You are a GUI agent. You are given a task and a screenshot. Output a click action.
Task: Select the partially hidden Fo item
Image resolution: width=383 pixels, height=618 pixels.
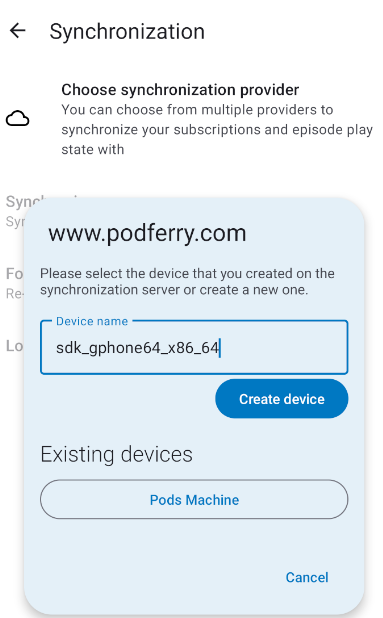[14, 274]
